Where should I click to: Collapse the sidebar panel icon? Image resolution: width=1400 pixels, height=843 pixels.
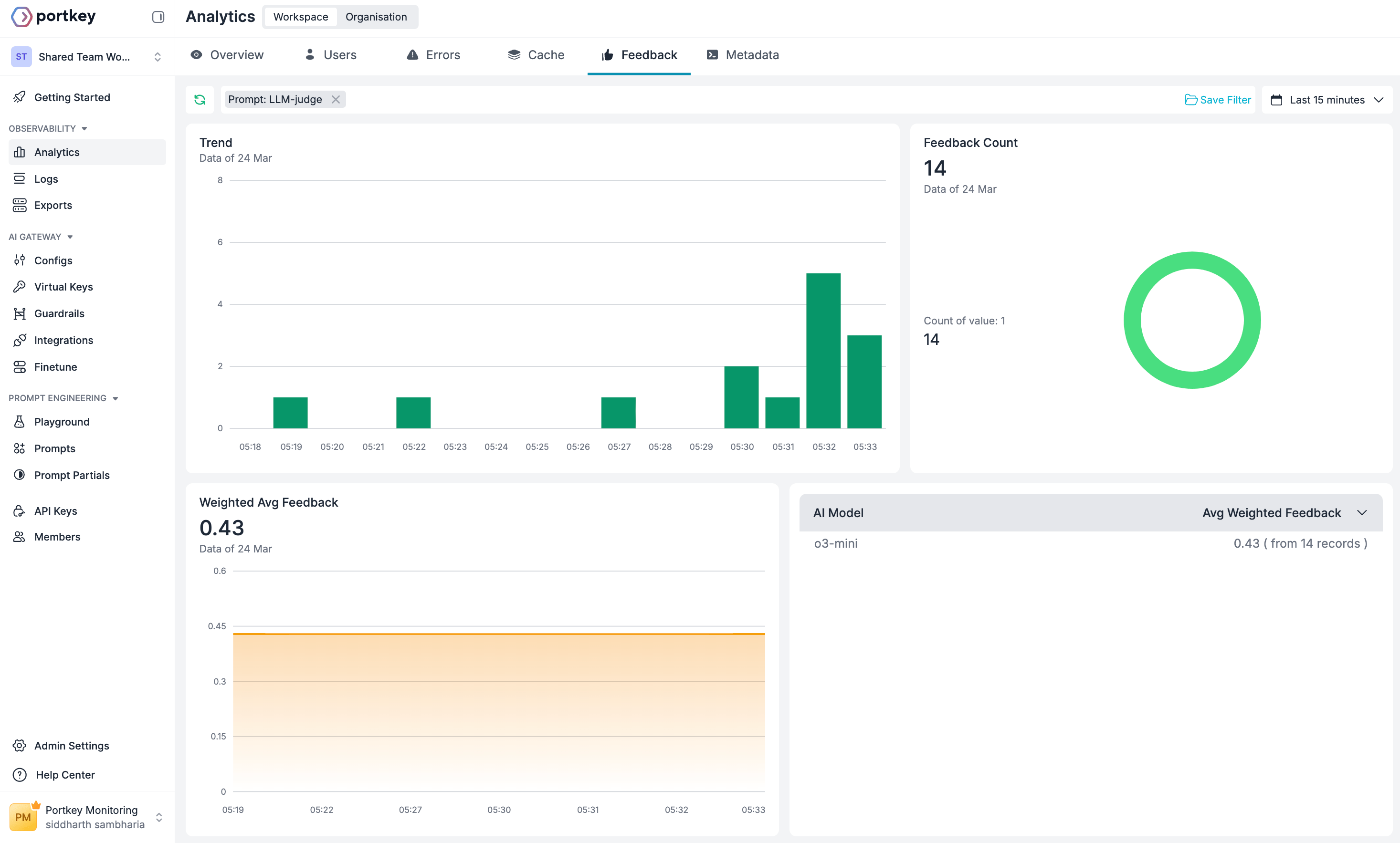(x=158, y=17)
